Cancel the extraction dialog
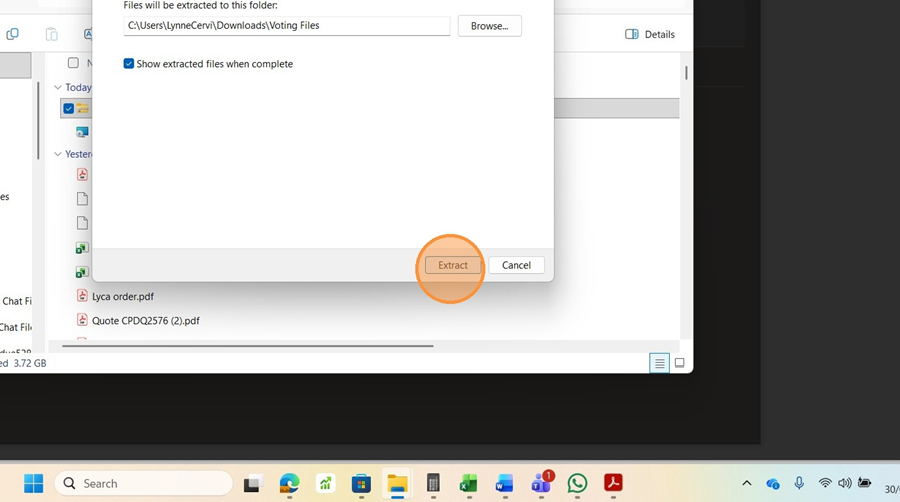 pyautogui.click(x=516, y=265)
